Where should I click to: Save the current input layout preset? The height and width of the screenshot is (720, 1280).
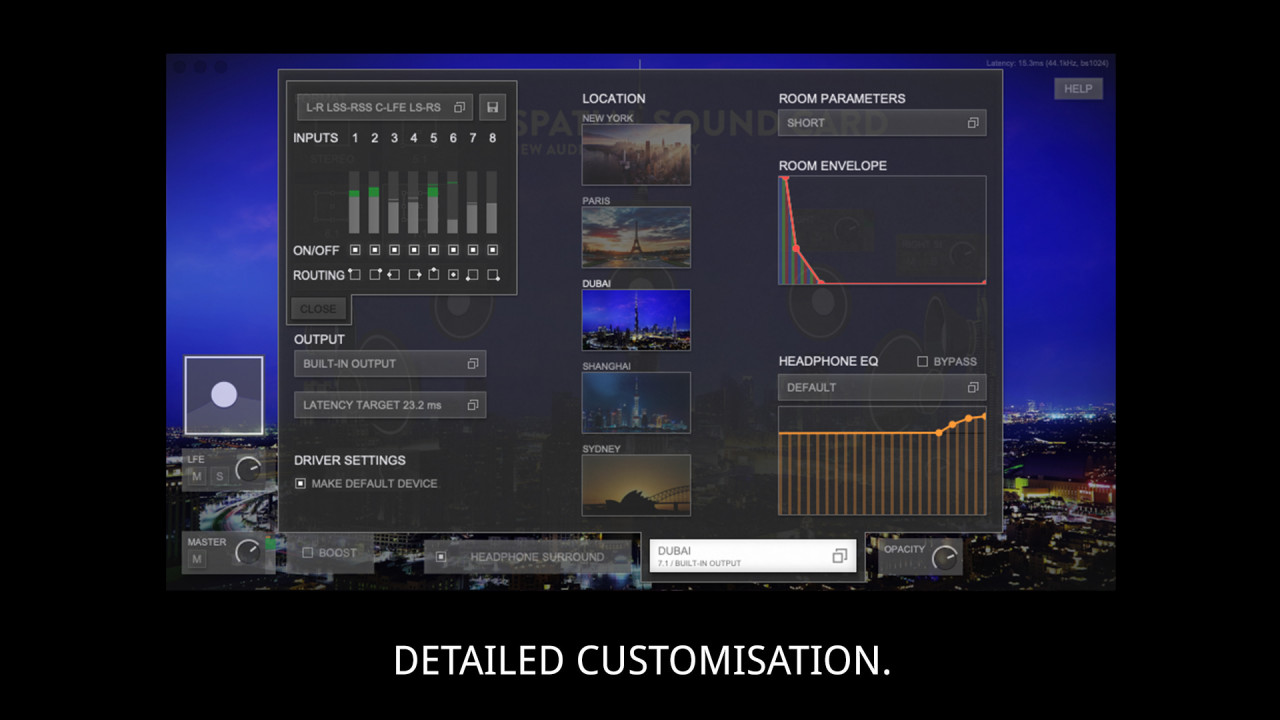pos(492,107)
